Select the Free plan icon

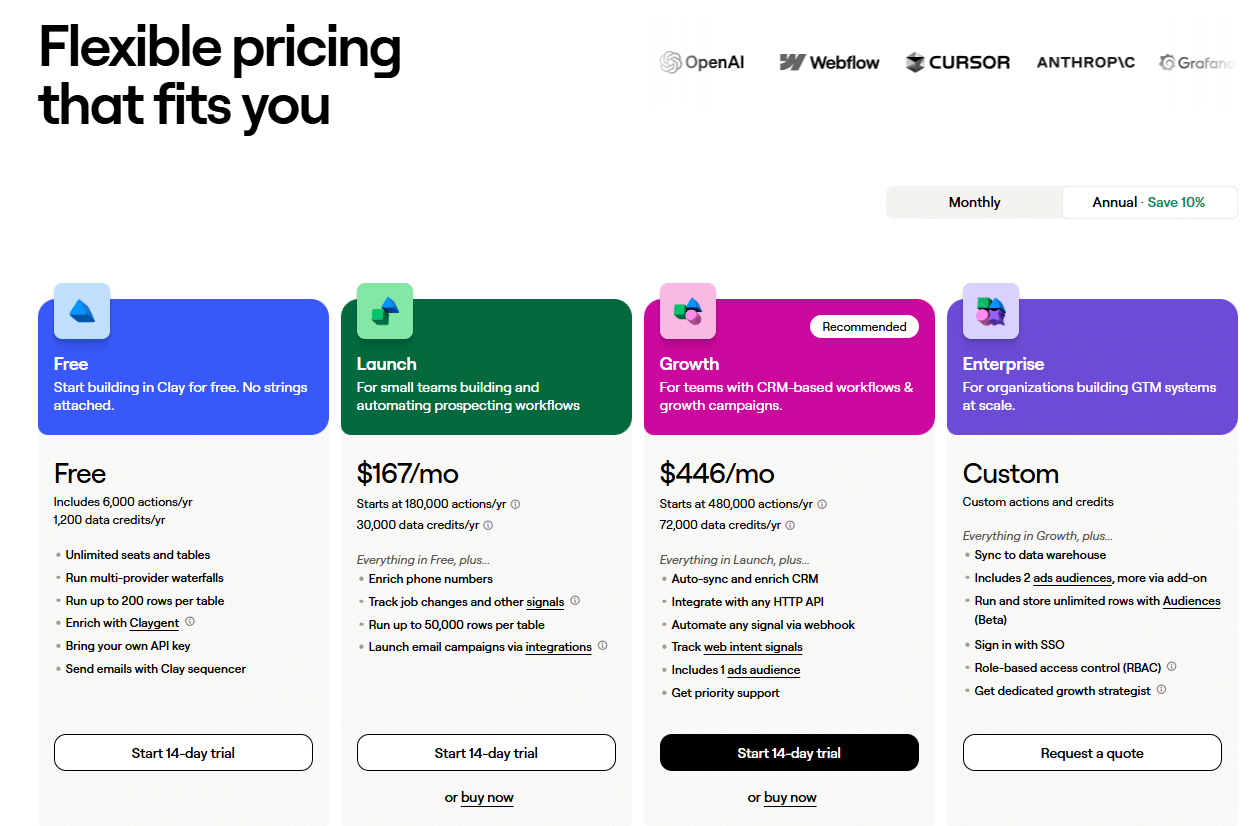click(81, 311)
